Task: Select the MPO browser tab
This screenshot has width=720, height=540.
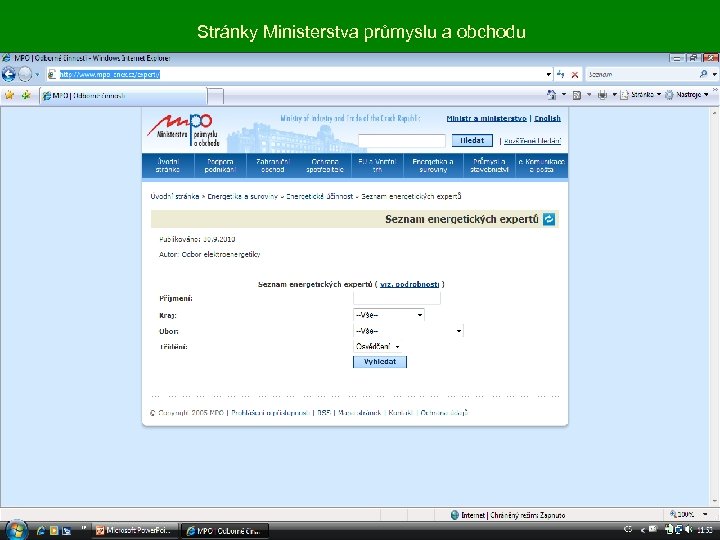Action: click(123, 96)
